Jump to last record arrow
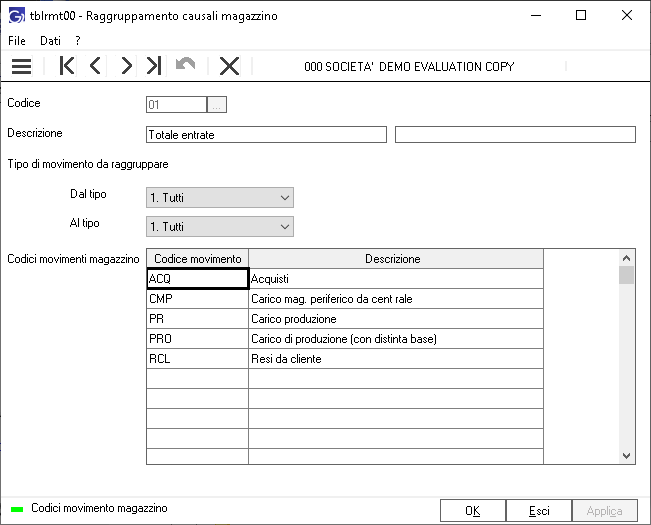Viewport: 651px width, 525px height. 154,66
